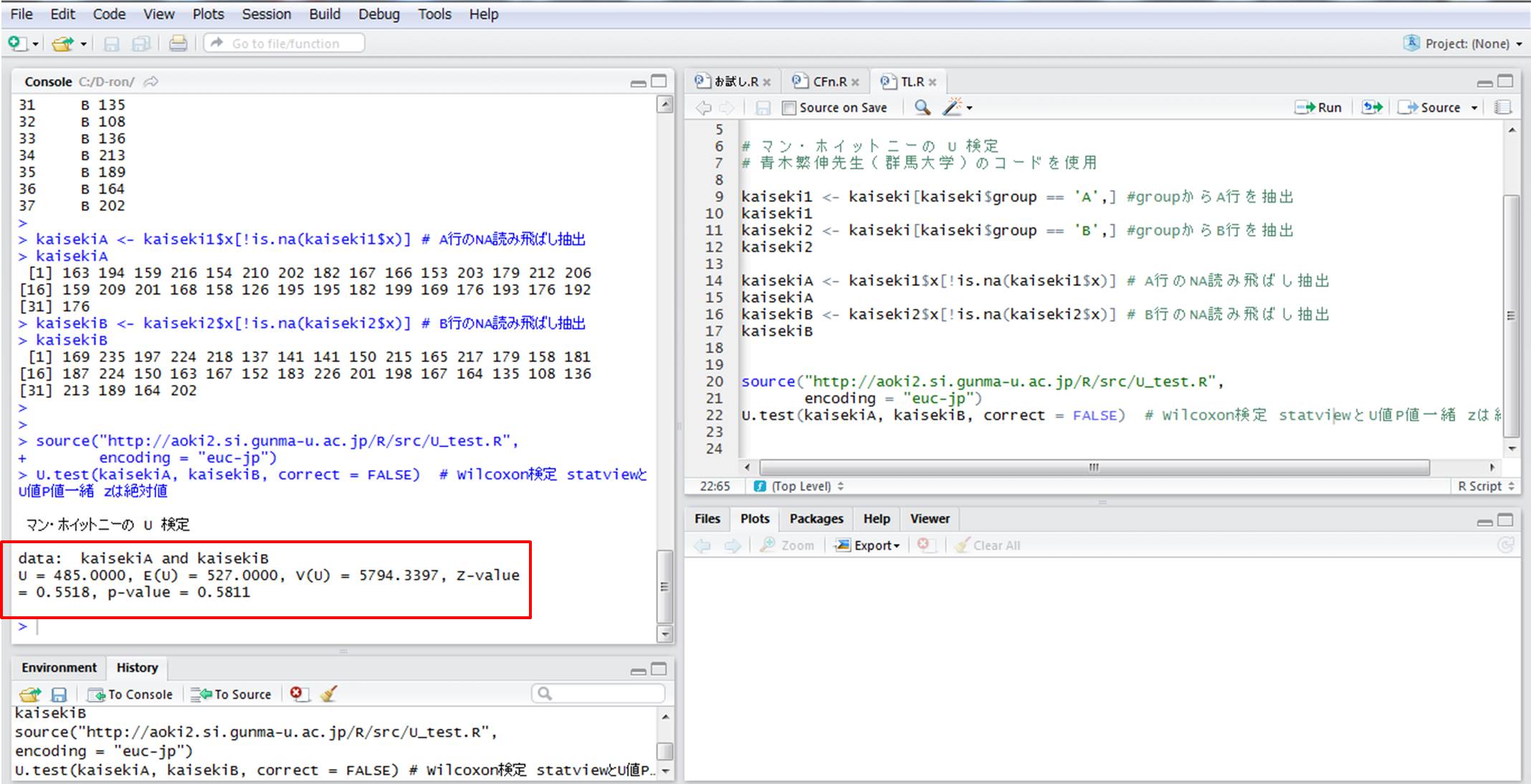The image size is (1531, 784).
Task: Click the document outline icon in editor
Action: point(1503,107)
